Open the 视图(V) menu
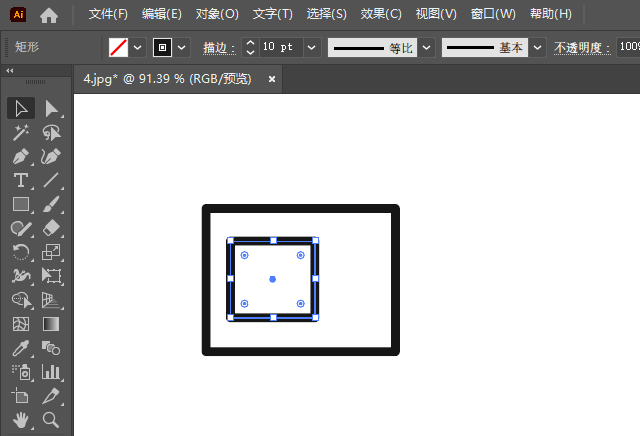 click(x=436, y=14)
